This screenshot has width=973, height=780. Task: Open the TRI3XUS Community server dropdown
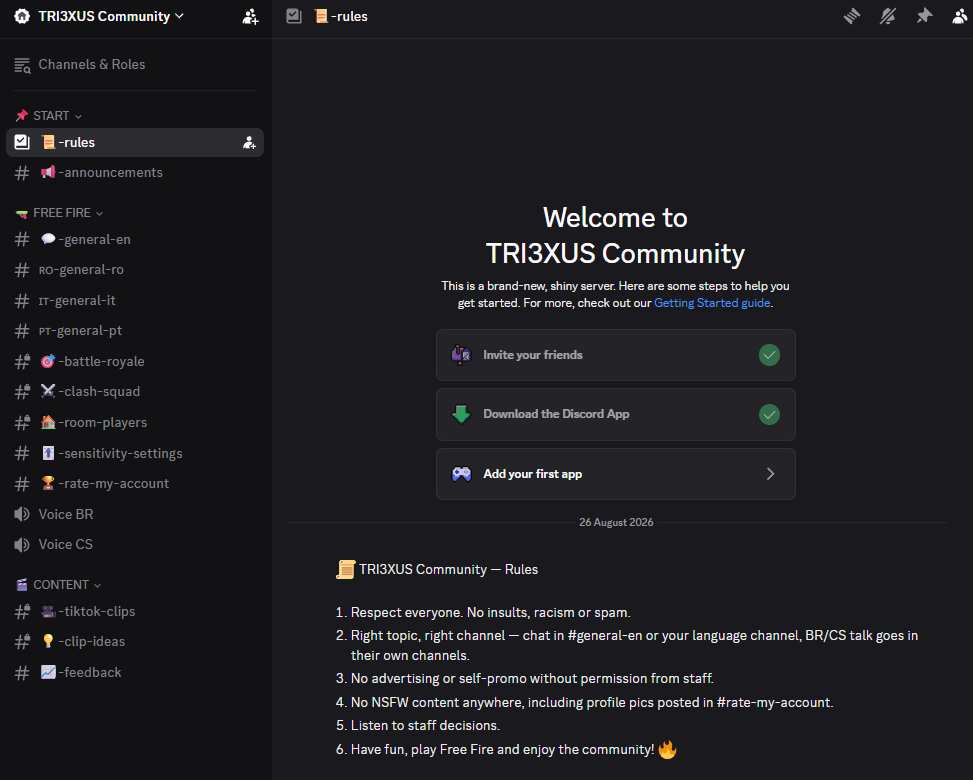[x=110, y=17]
